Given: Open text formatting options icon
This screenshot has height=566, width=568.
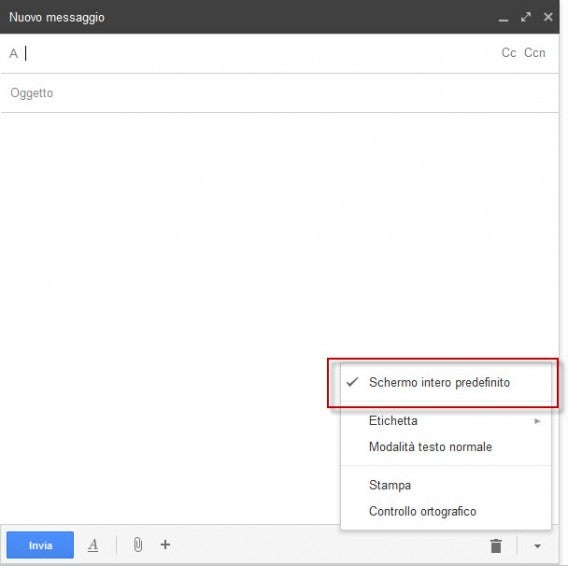Looking at the screenshot, I should point(93,545).
